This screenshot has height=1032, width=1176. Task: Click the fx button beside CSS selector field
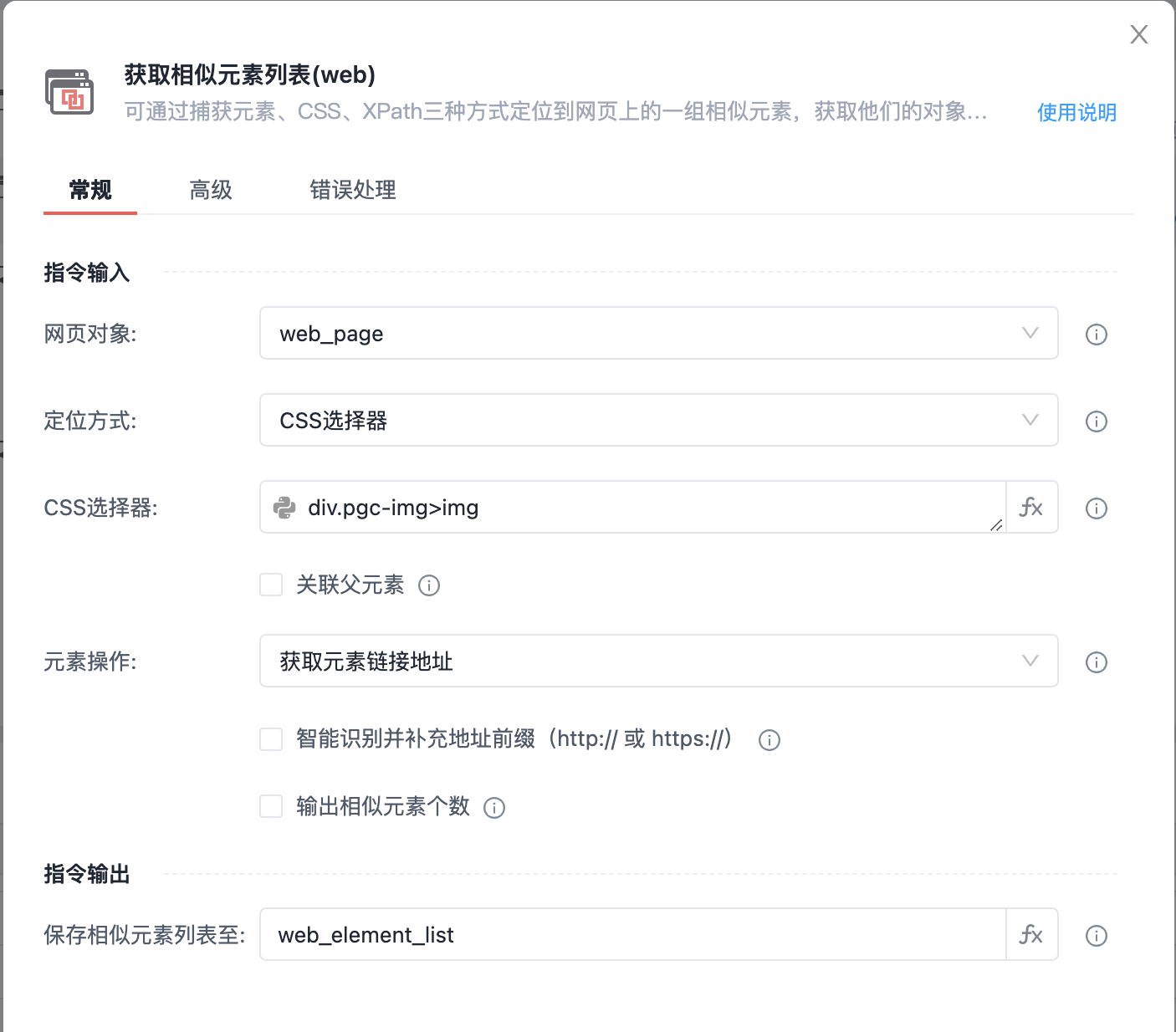[x=1031, y=508]
